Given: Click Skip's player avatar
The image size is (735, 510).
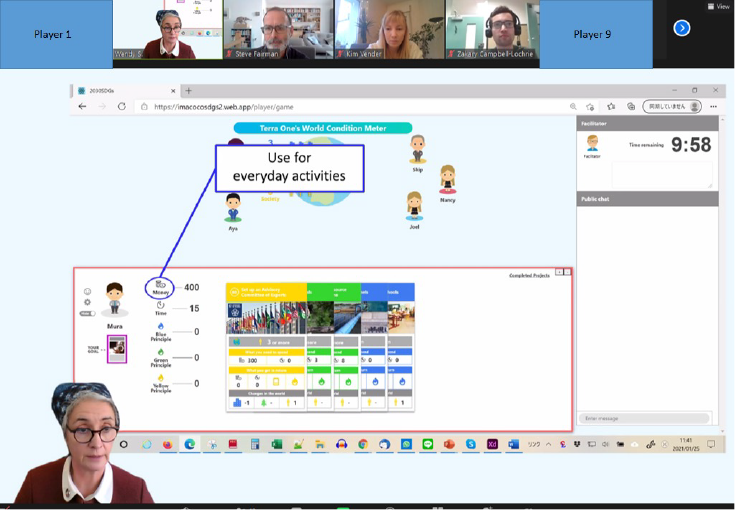Looking at the screenshot, I should pyautogui.click(x=417, y=149).
